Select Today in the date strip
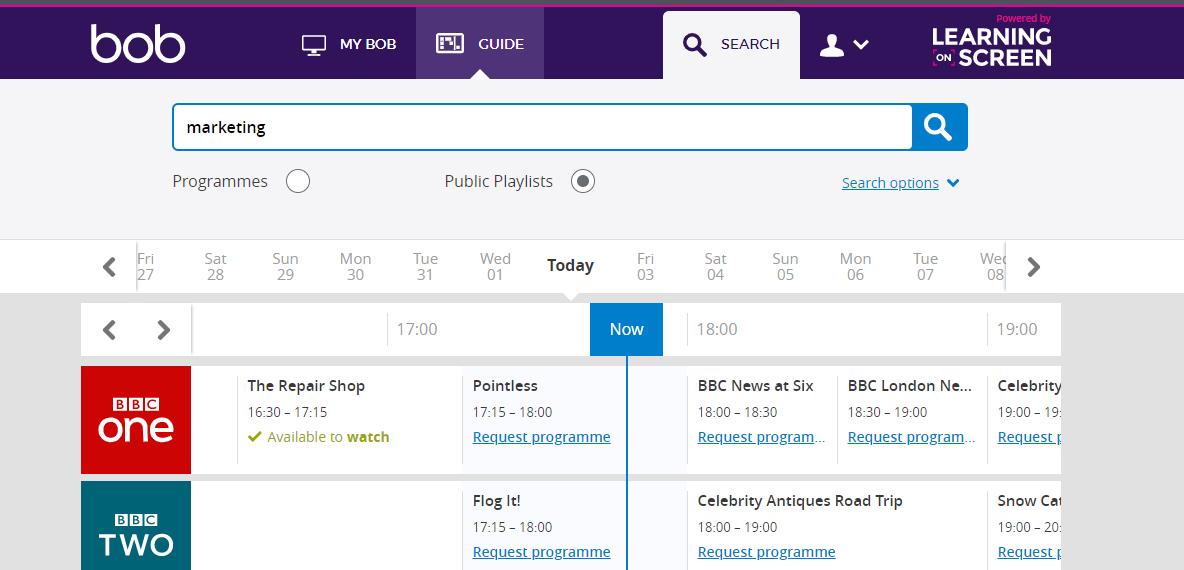This screenshot has height=570, width=1184. [570, 266]
